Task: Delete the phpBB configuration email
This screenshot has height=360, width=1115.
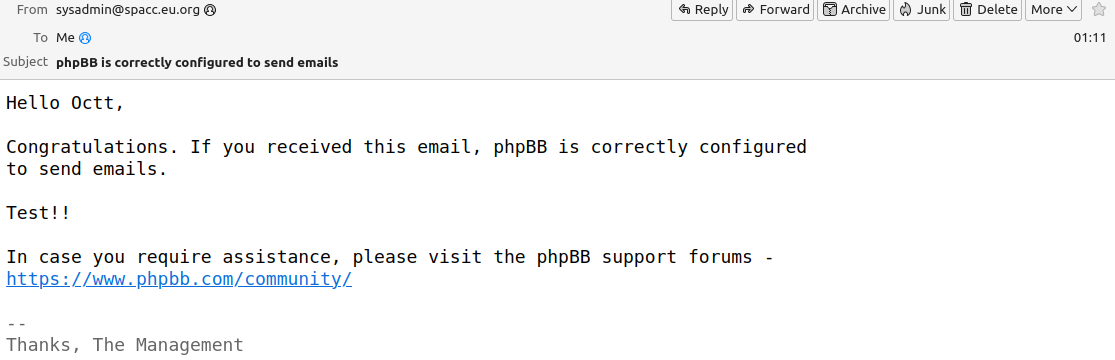Action: [988, 9]
